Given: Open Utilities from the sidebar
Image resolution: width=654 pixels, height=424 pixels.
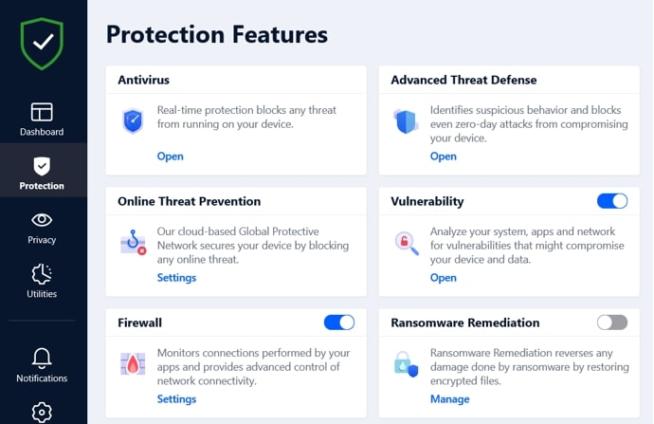Looking at the screenshot, I should pos(42,281).
